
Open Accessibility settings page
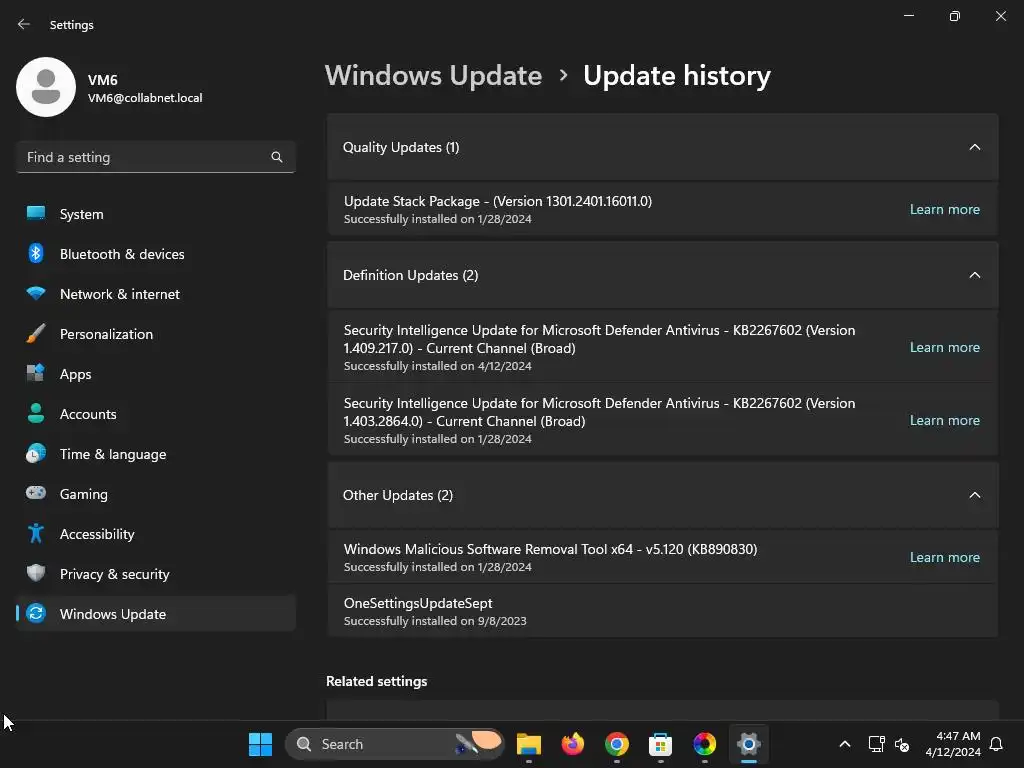point(155,534)
